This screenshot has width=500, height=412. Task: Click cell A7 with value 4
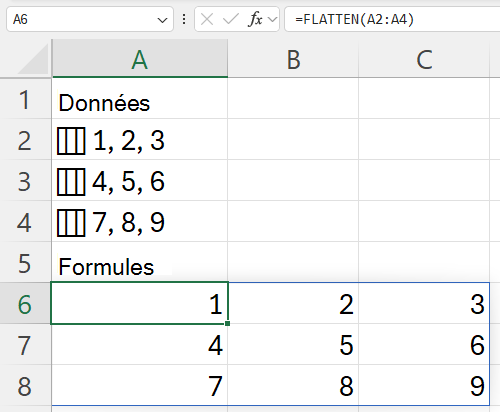(140, 345)
